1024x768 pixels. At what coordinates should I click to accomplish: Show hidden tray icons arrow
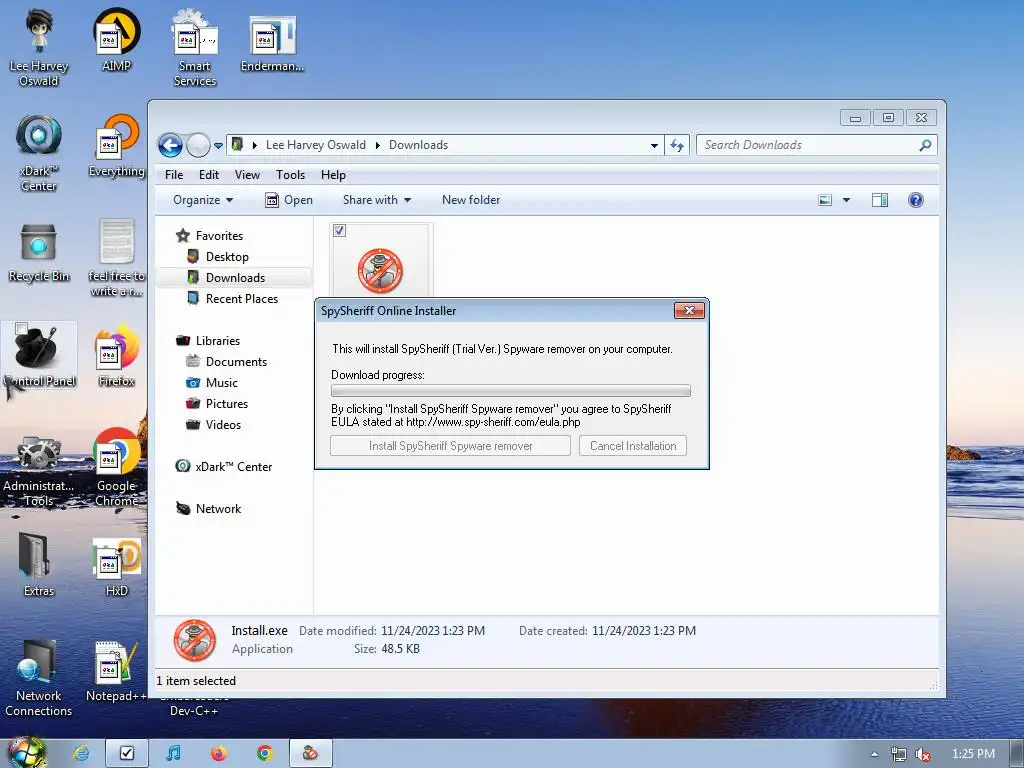874,754
